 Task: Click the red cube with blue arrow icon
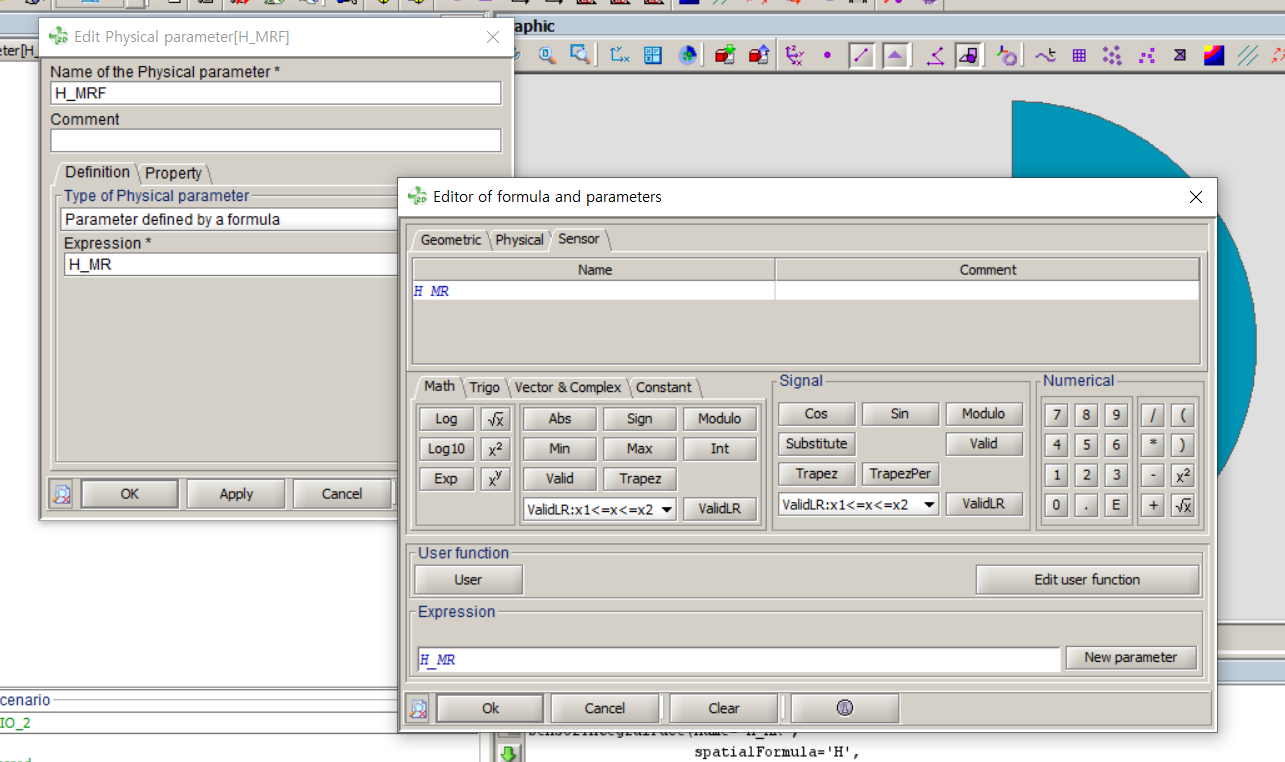(x=759, y=55)
